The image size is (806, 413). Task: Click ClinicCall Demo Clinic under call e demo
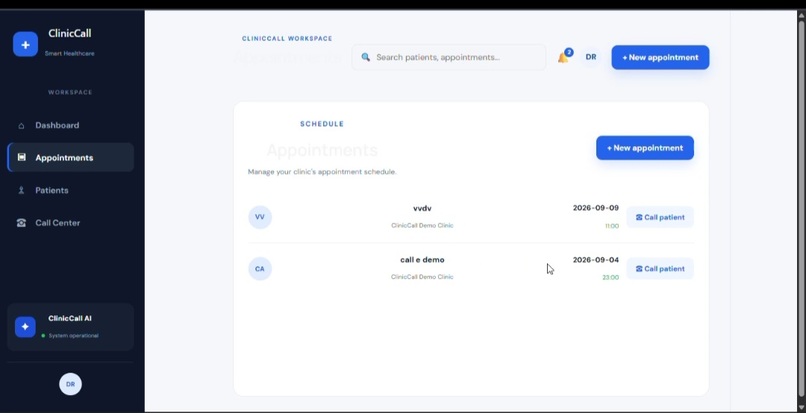(422, 277)
